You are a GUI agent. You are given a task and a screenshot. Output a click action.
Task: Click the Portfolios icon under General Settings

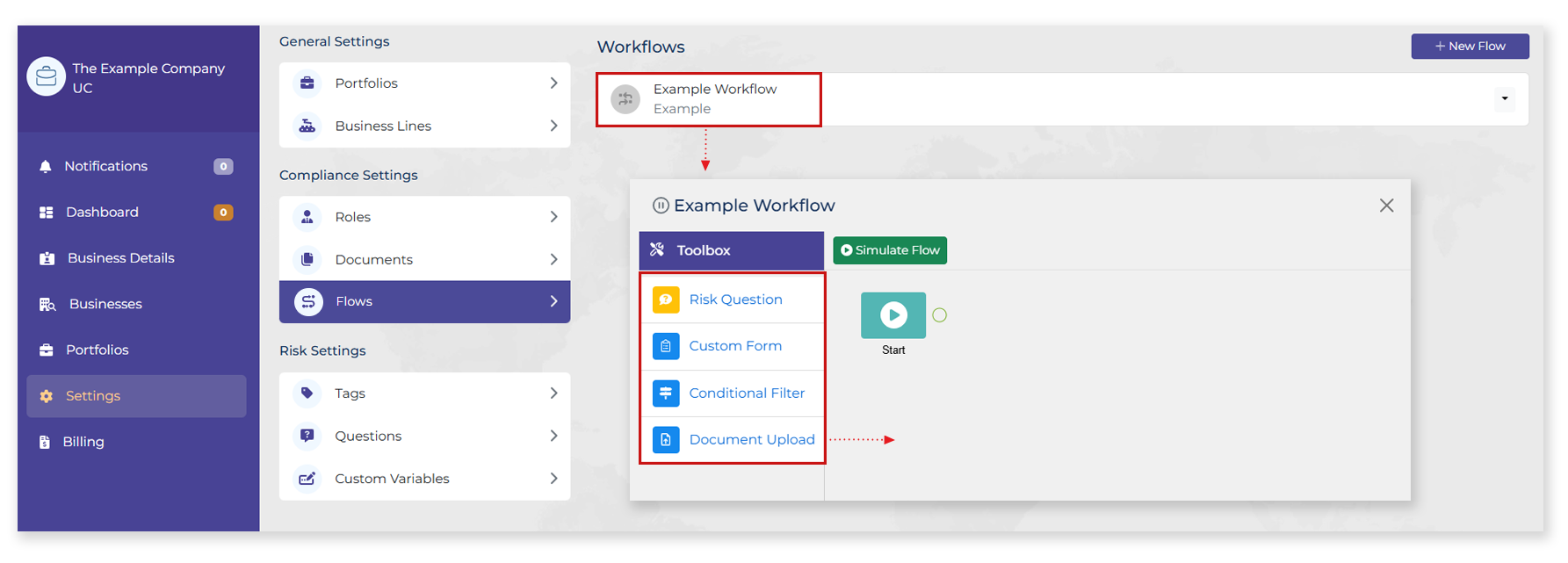point(307,83)
